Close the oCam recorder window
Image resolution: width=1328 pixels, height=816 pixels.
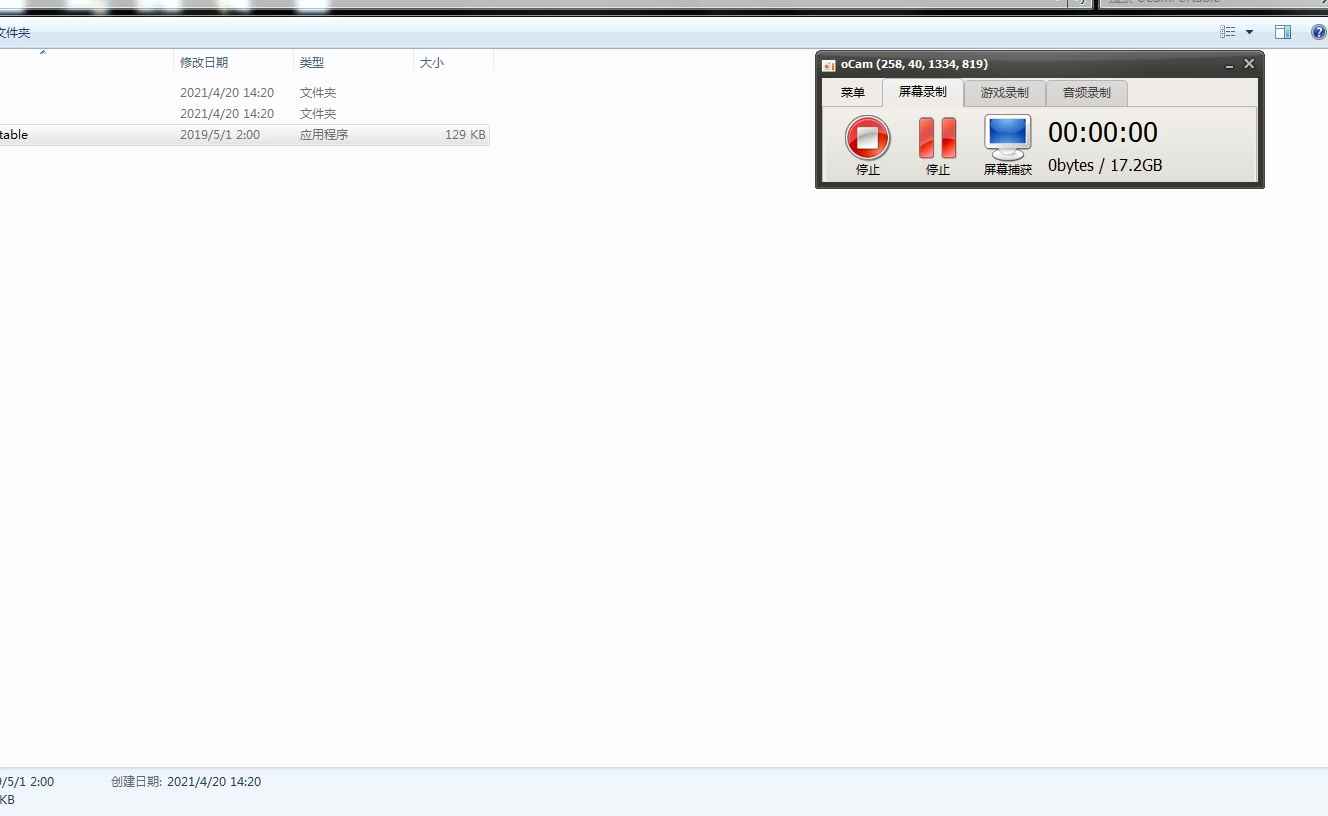[x=1249, y=64]
